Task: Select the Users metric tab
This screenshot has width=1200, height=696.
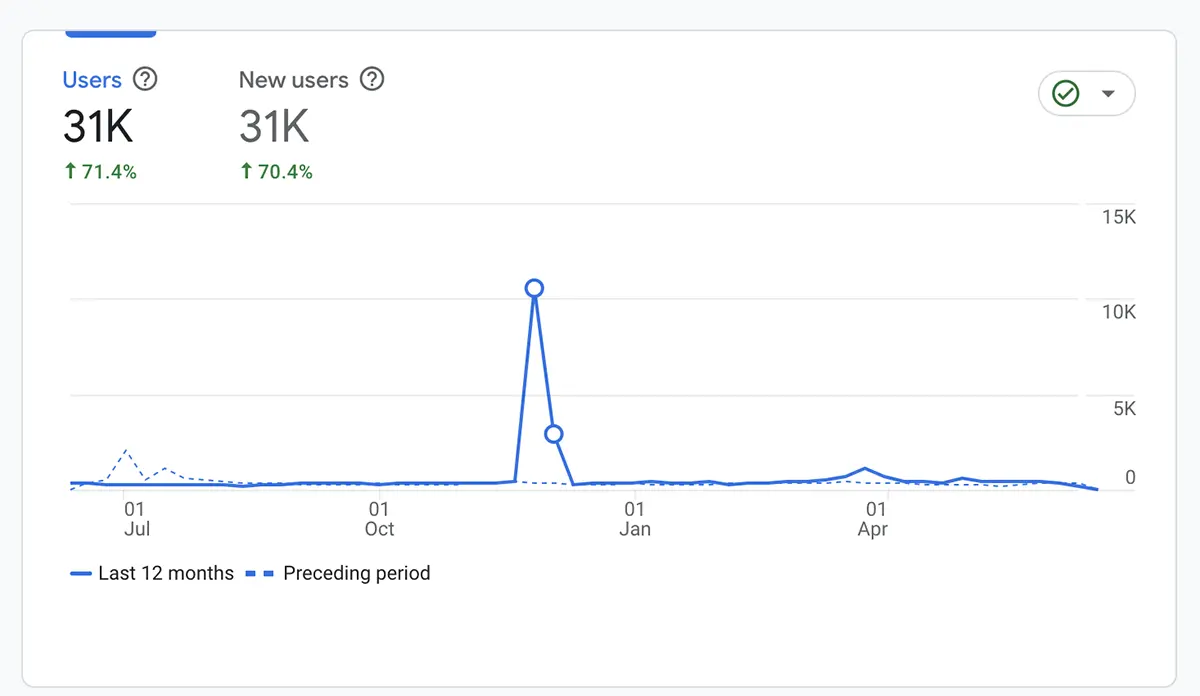Action: pyautogui.click(x=91, y=79)
